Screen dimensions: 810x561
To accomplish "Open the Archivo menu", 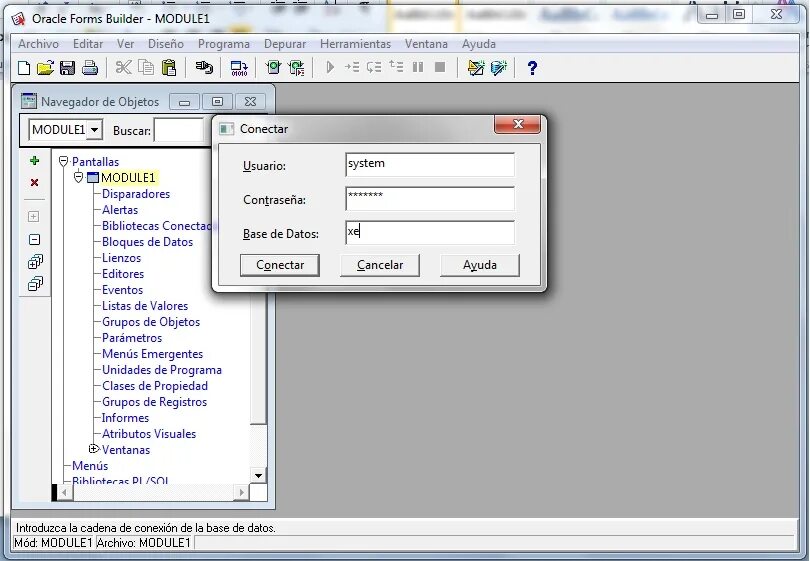I will 38,44.
